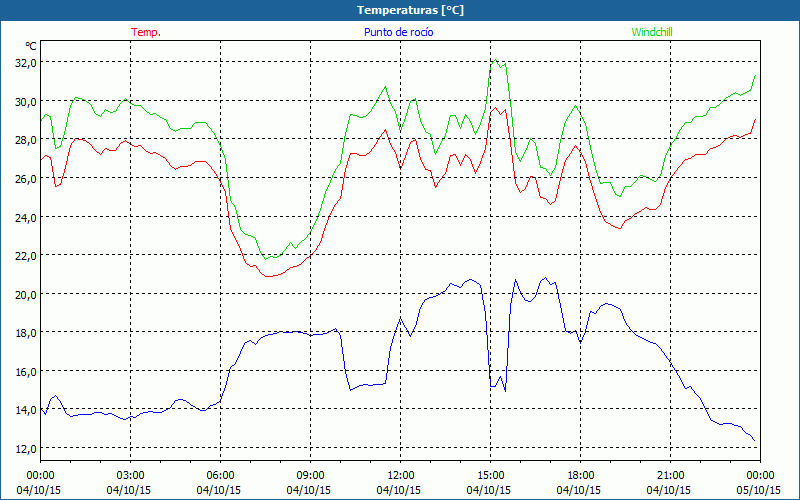Click the 22,0 y-axis value
The height and width of the screenshot is (500, 800).
pos(26,256)
